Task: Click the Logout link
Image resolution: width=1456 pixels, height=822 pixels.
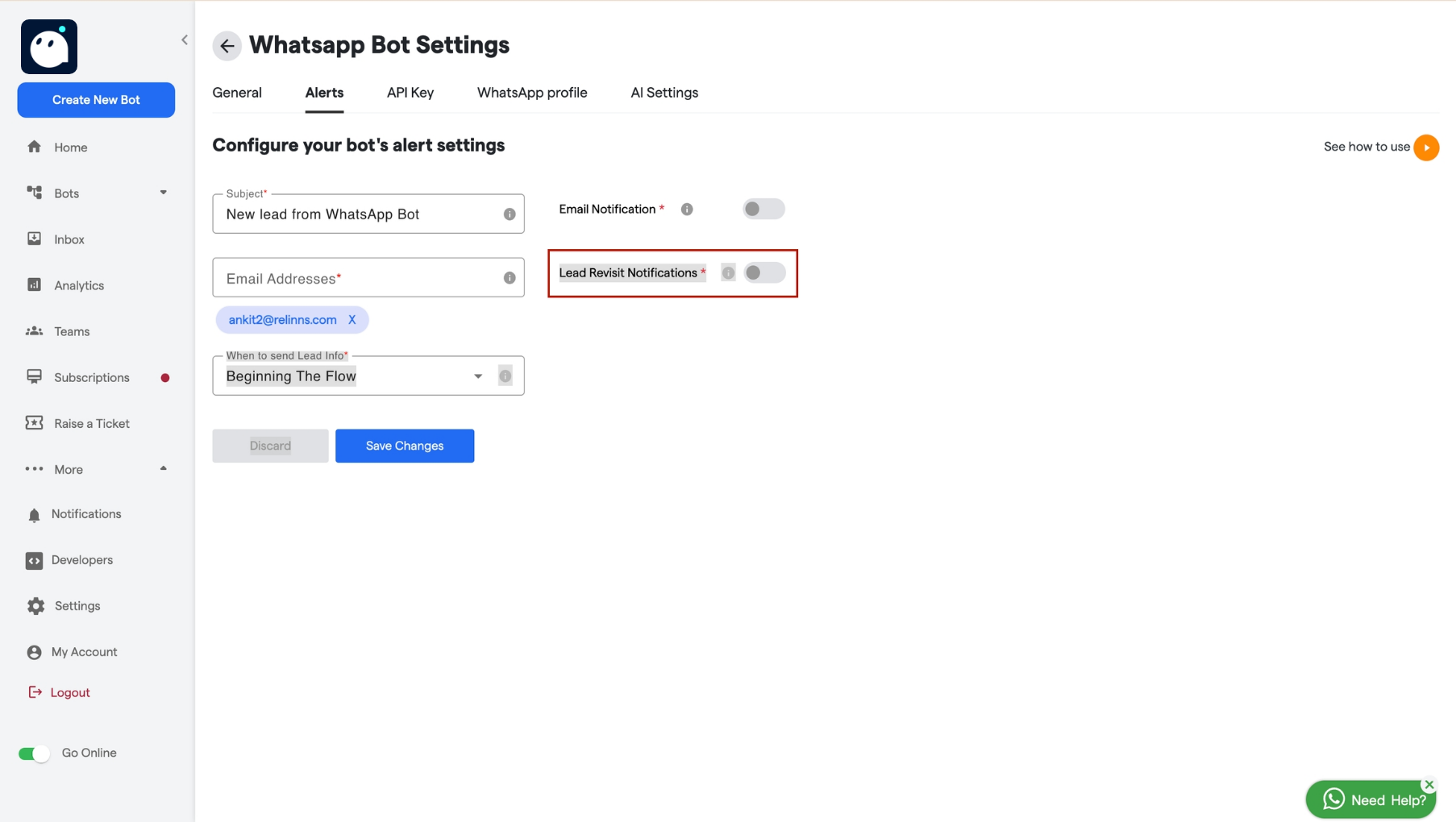Action: point(69,692)
